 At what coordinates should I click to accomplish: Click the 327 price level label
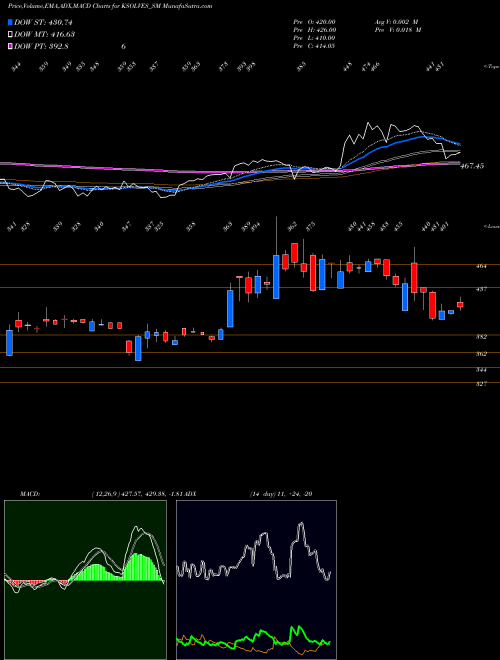482,384
